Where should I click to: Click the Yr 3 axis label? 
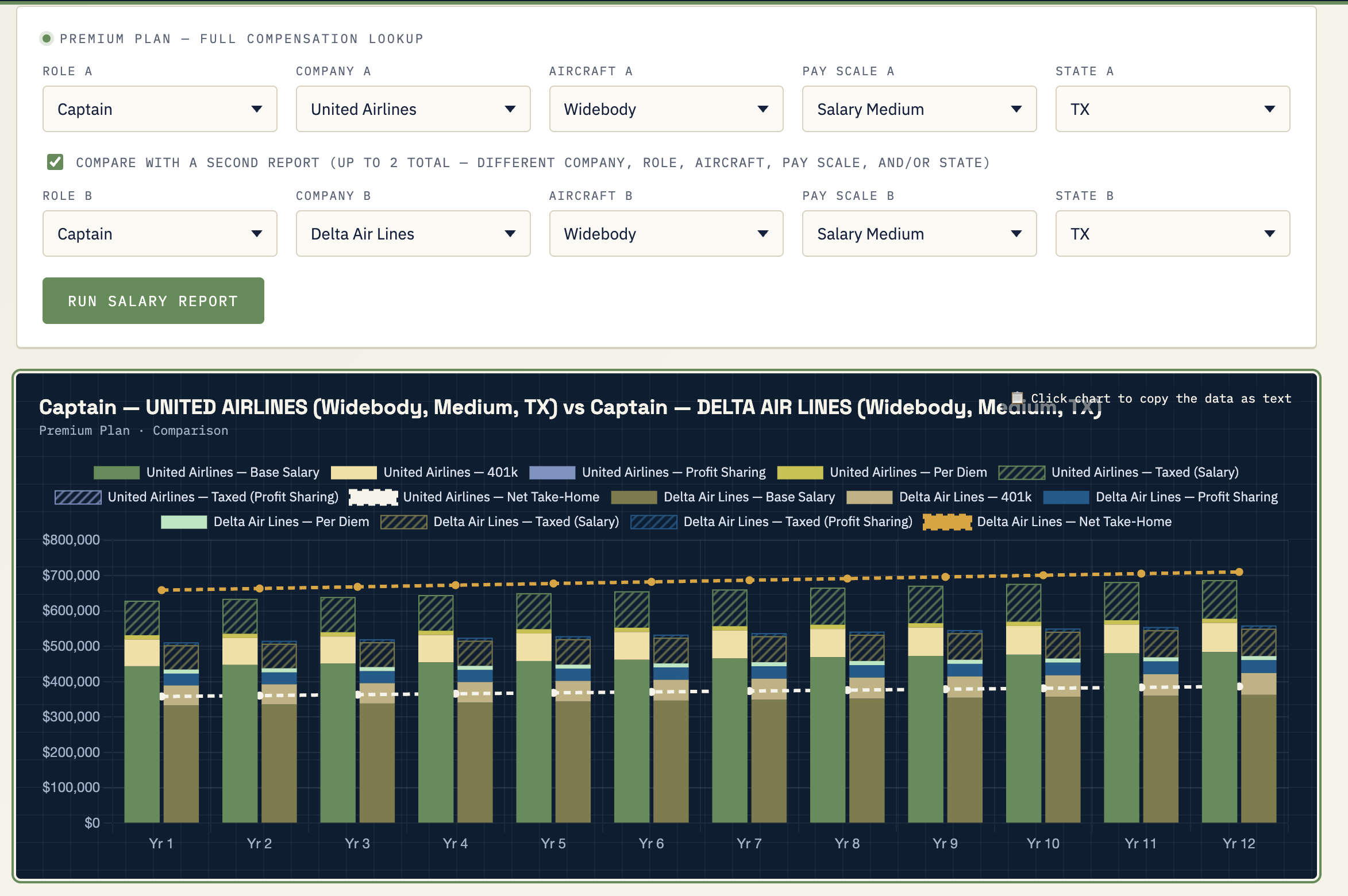357,843
